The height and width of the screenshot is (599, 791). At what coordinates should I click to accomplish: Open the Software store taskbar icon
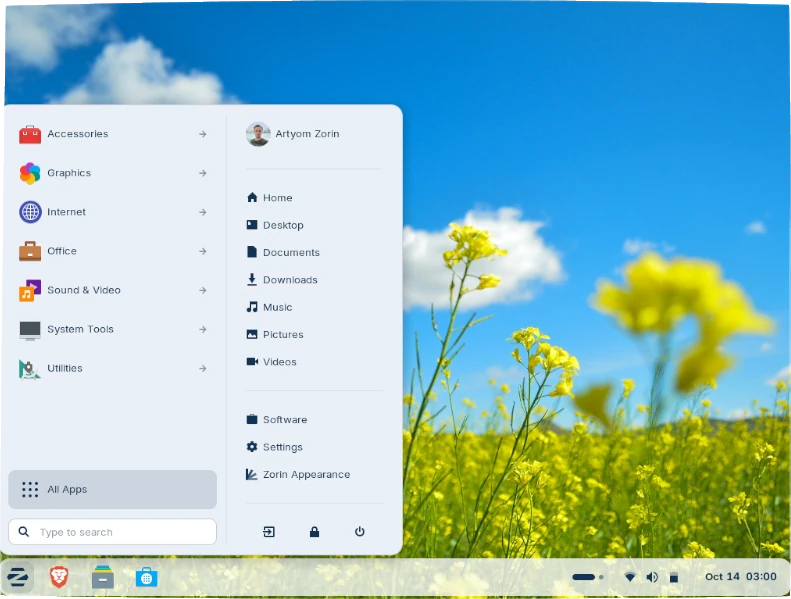pyautogui.click(x=146, y=577)
